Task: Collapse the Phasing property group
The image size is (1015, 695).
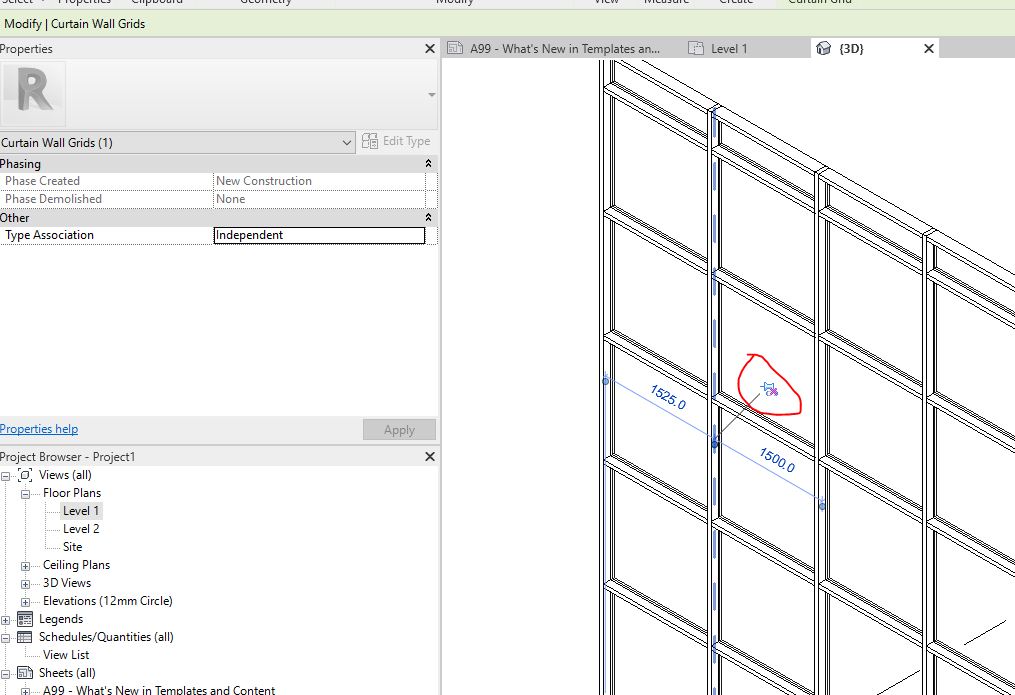Action: [x=428, y=164]
